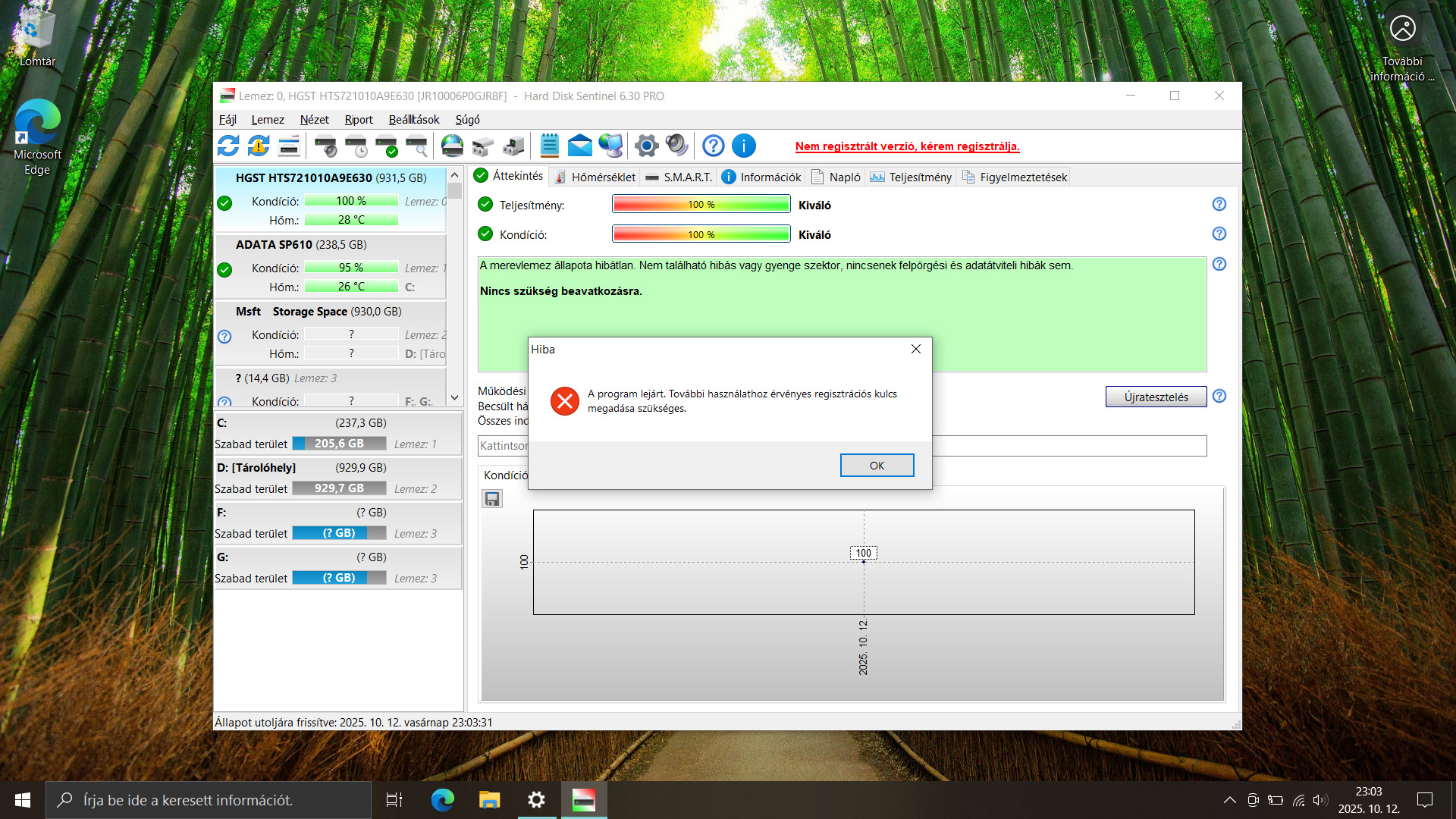Image resolution: width=1456 pixels, height=819 pixels.
Task: Click the refresh disks toolbar icon
Action: [228, 146]
